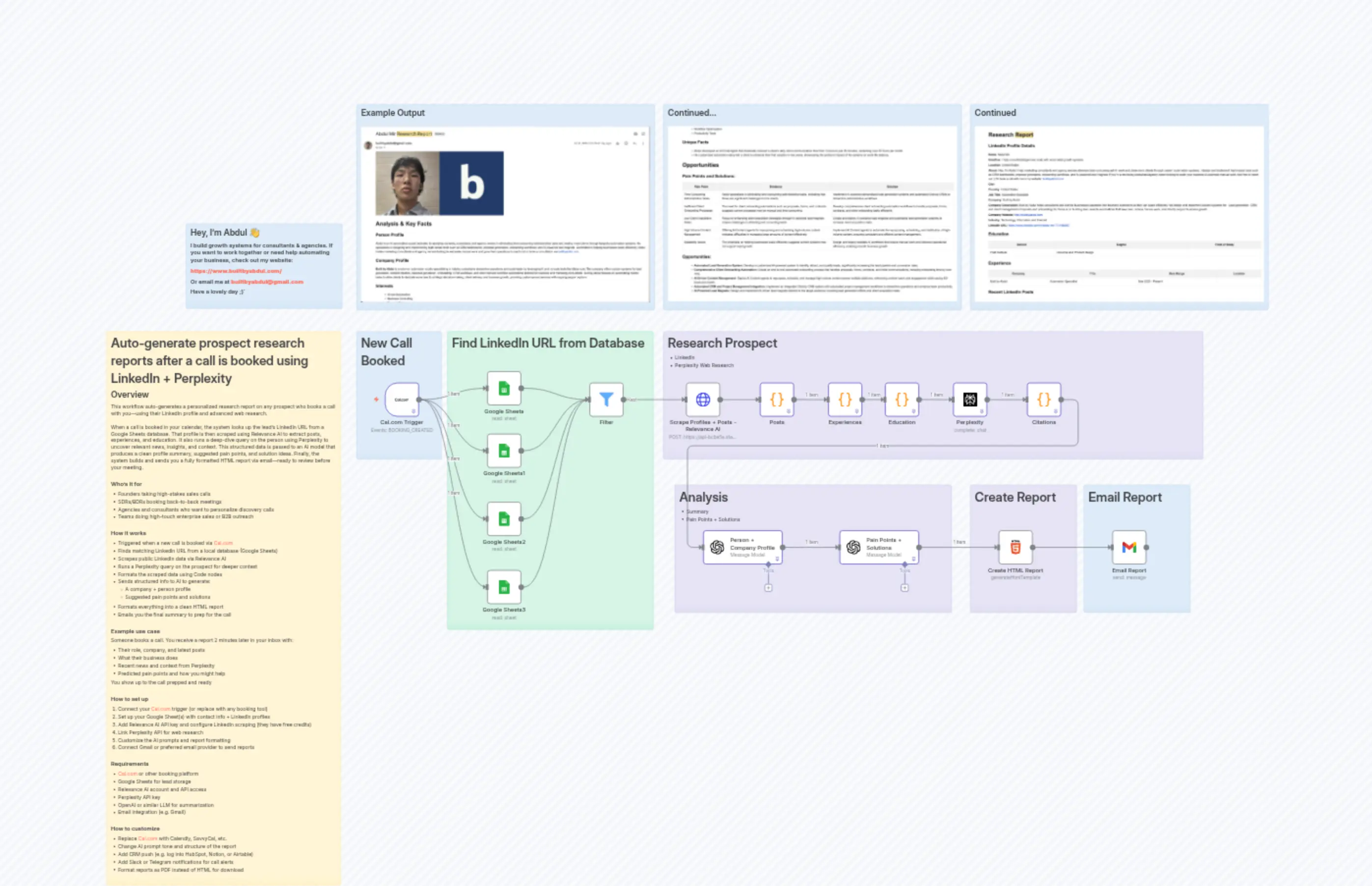Open the Scrape Profiles + Posts Relevance AI node
The image size is (1372, 886).
pyautogui.click(x=703, y=399)
